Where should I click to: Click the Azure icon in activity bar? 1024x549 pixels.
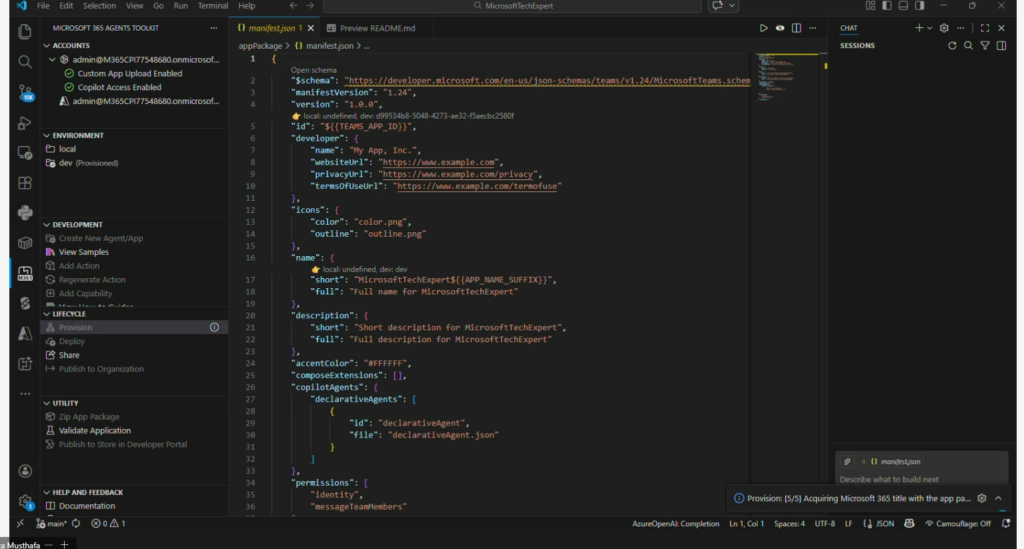pos(25,332)
